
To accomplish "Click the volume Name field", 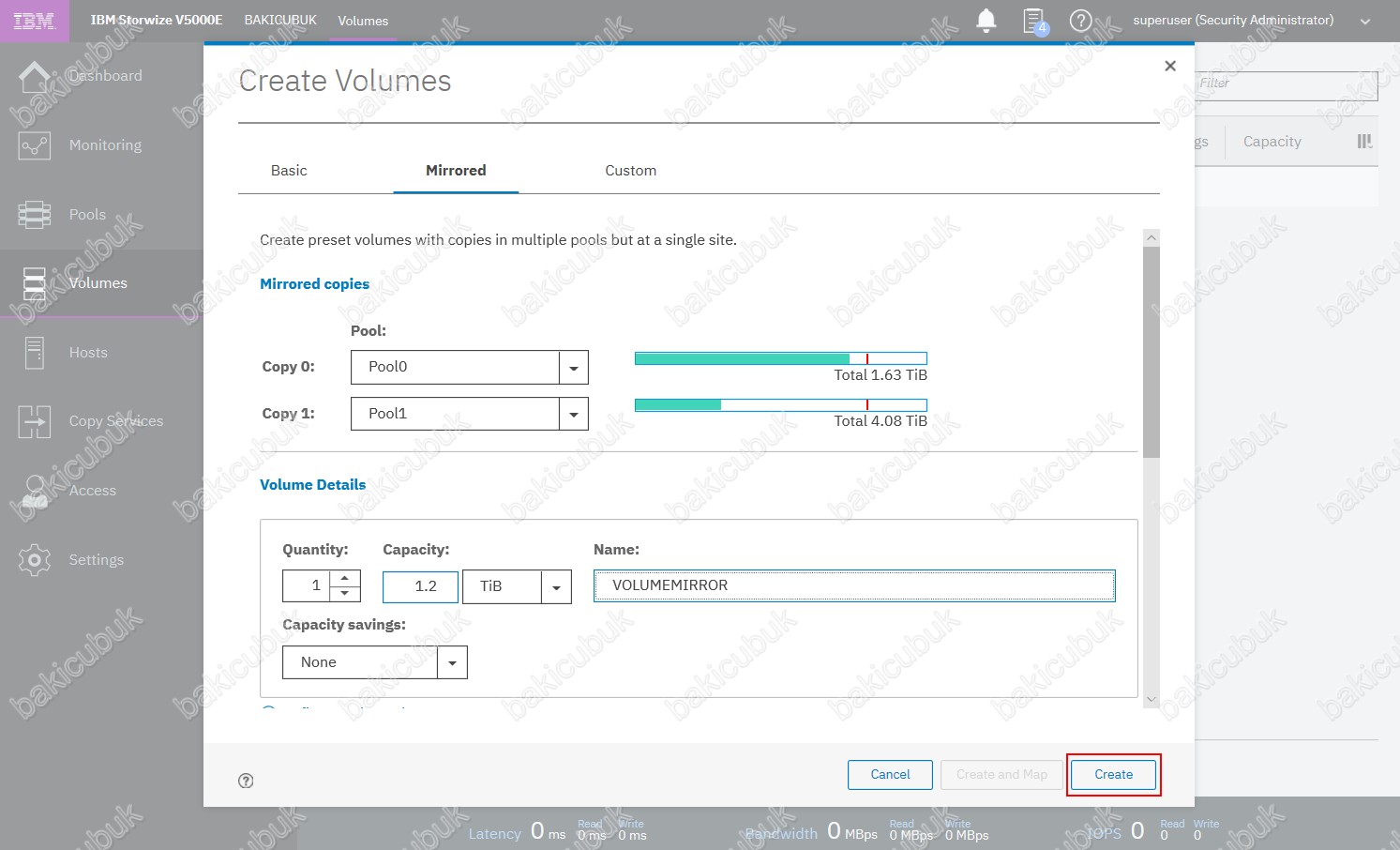I will point(854,585).
